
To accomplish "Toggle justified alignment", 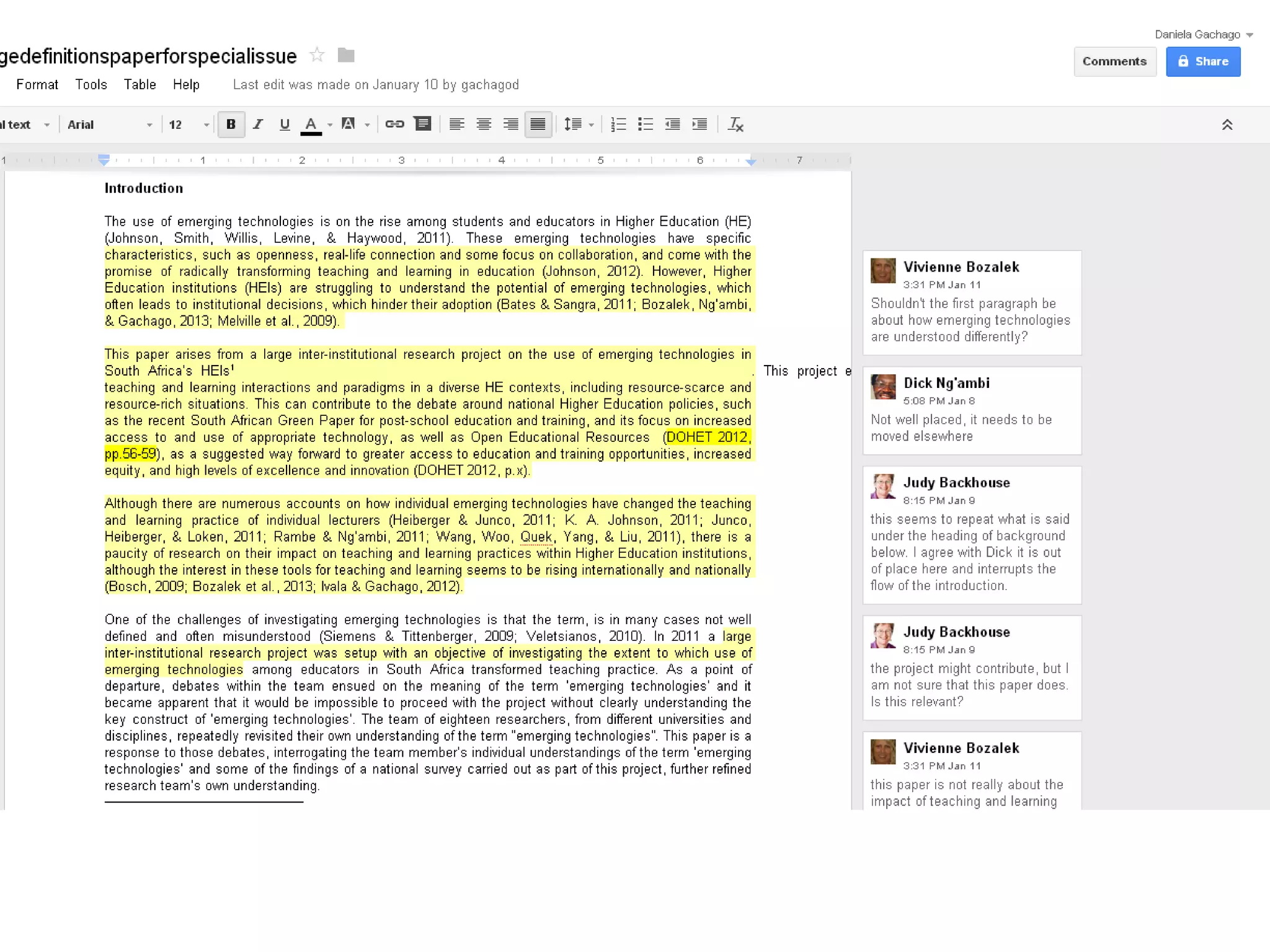I will coord(538,125).
